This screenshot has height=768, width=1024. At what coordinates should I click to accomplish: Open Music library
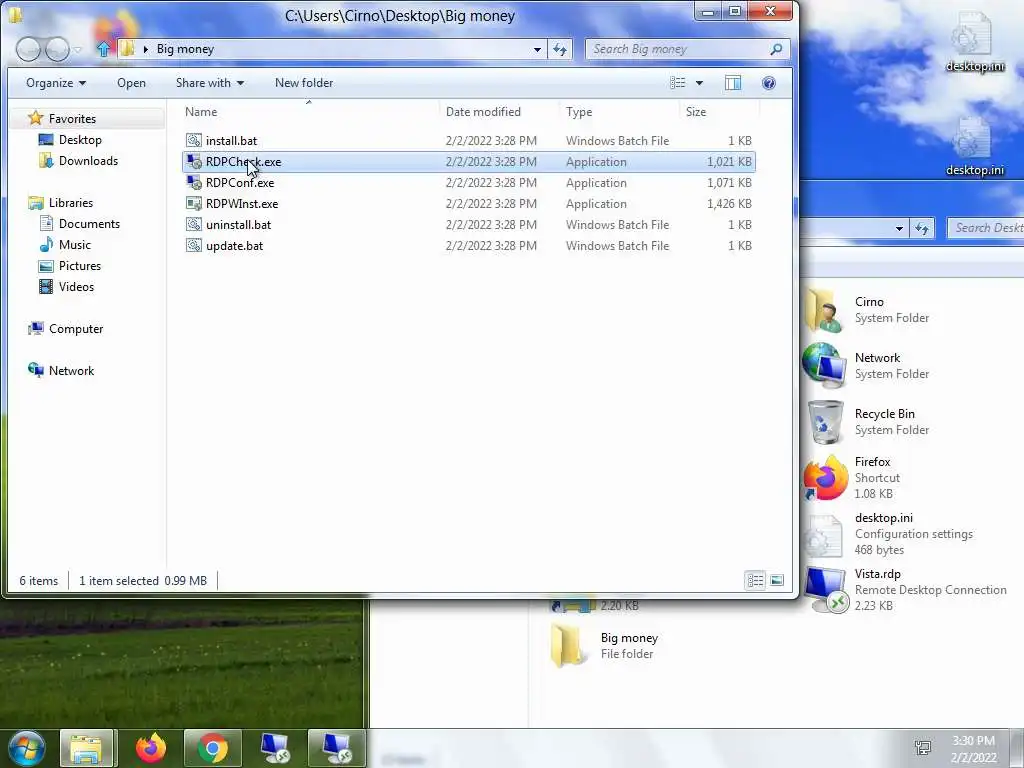click(x=74, y=244)
